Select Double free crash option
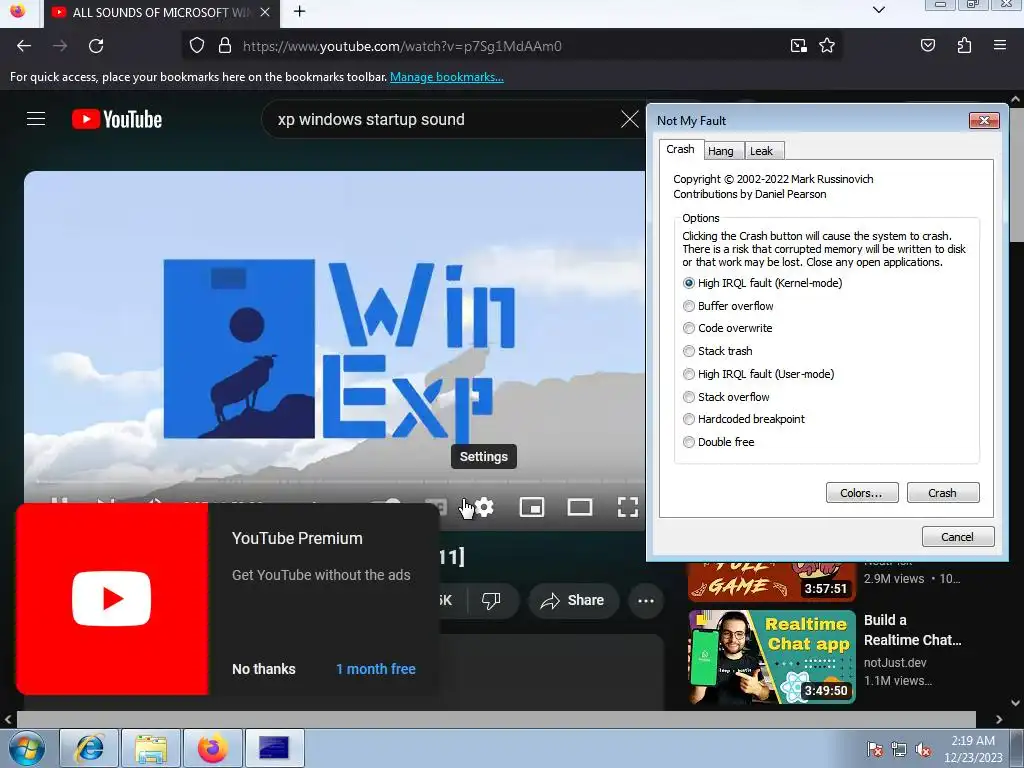This screenshot has height=768, width=1024. [x=718, y=442]
